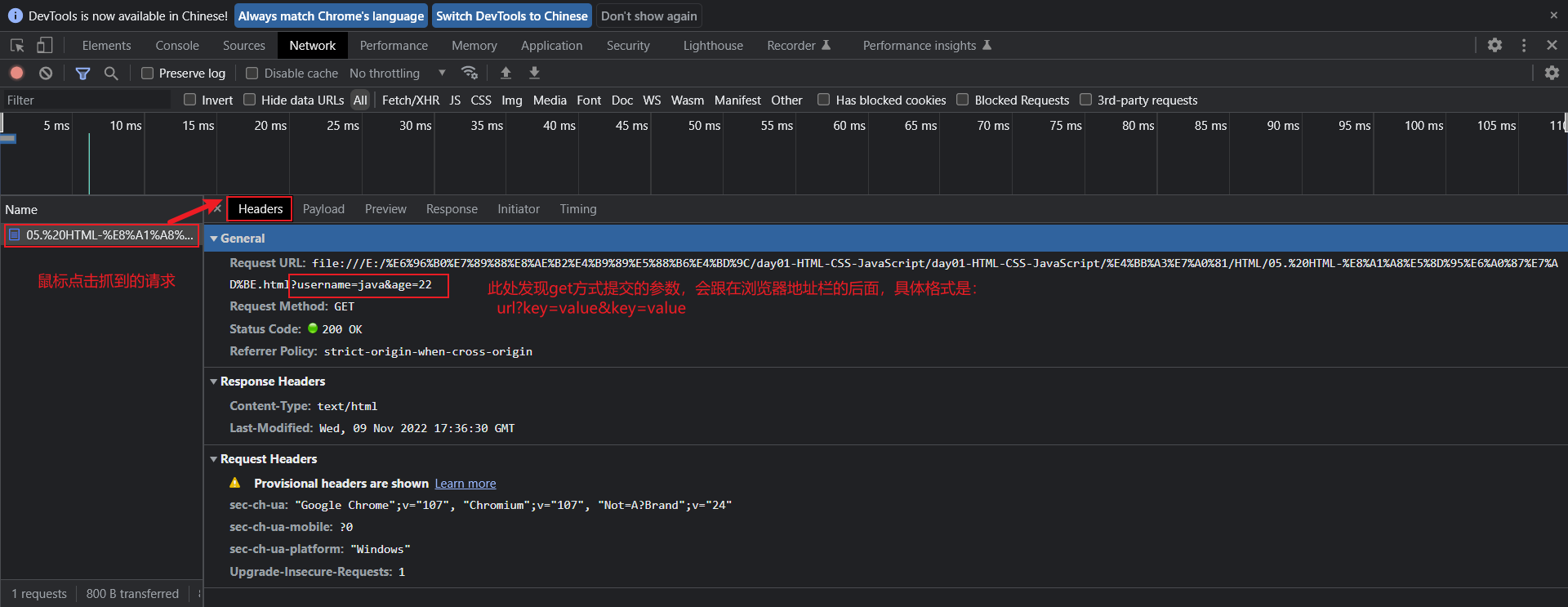Click the info icon in language banner

tap(15, 16)
